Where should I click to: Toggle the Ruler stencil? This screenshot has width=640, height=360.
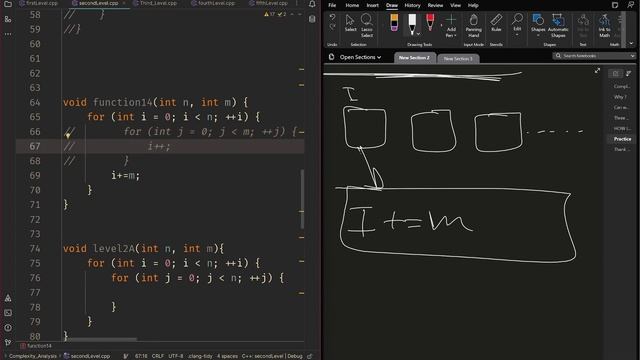tap(496, 23)
